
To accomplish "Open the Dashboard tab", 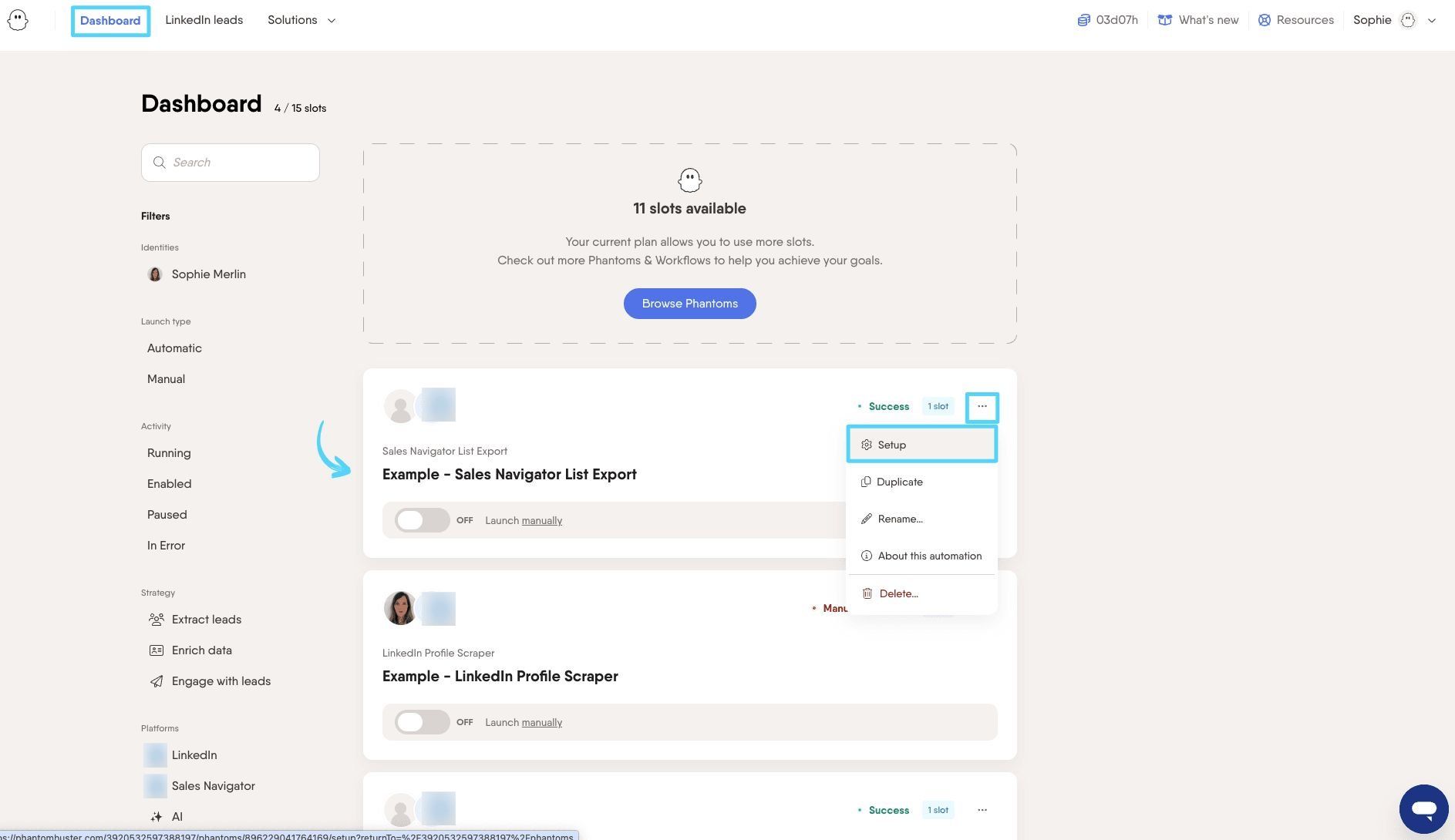I will pyautogui.click(x=110, y=21).
